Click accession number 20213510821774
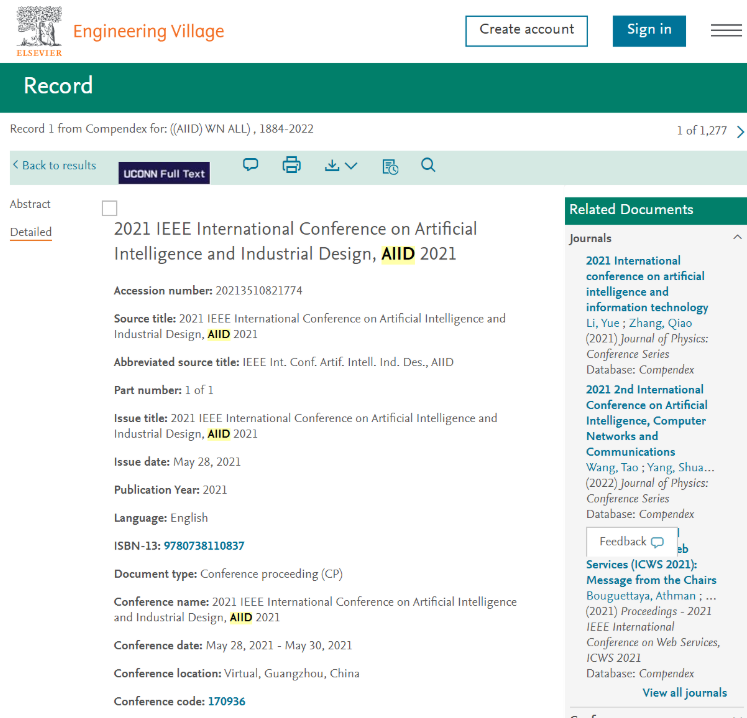747x718 pixels. point(259,291)
